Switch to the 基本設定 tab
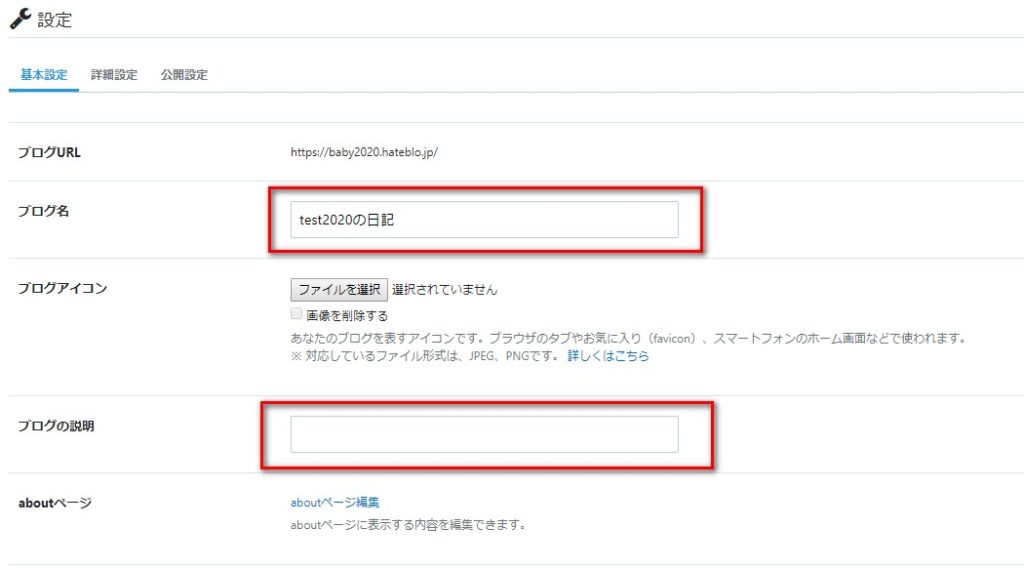Image resolution: width=1024 pixels, height=569 pixels. [x=44, y=74]
